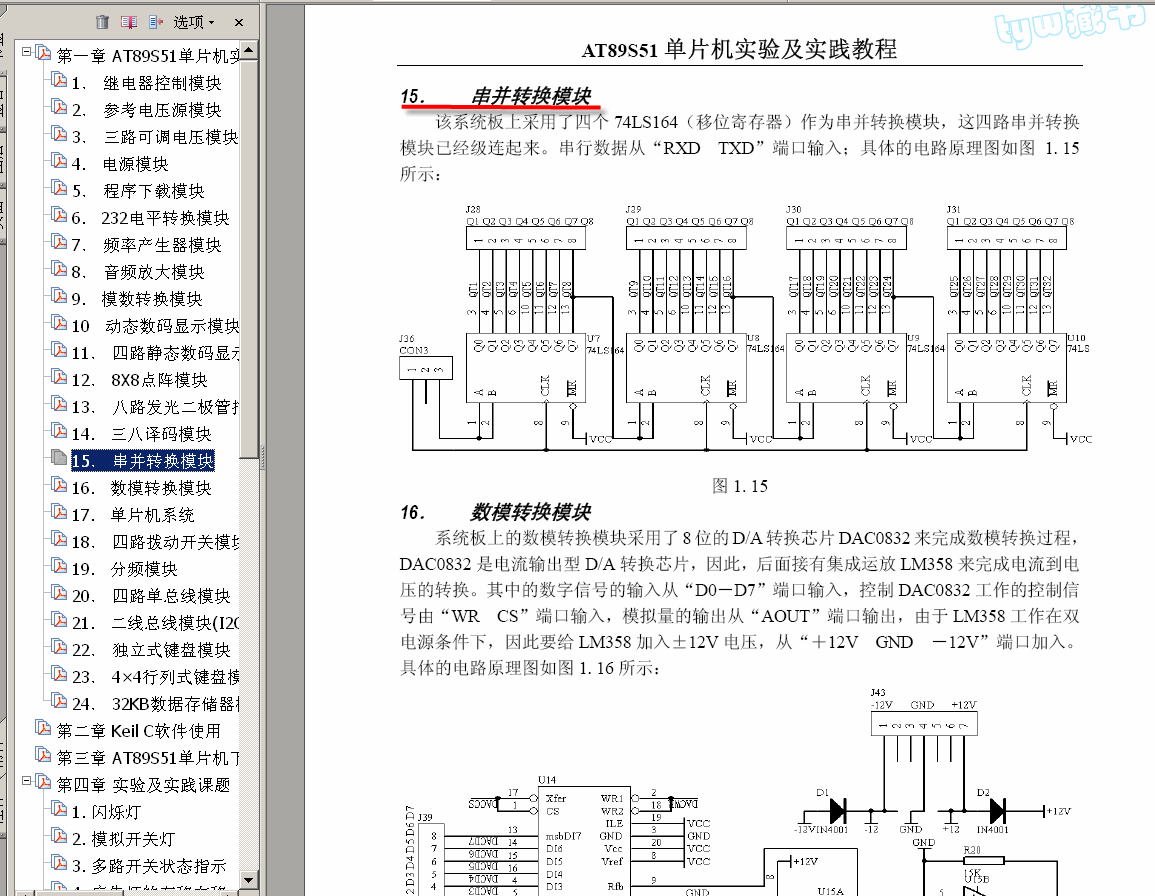This screenshot has width=1155, height=896.
Task: Click the new bookmark icon in panel toolbar
Action: click(x=129, y=22)
